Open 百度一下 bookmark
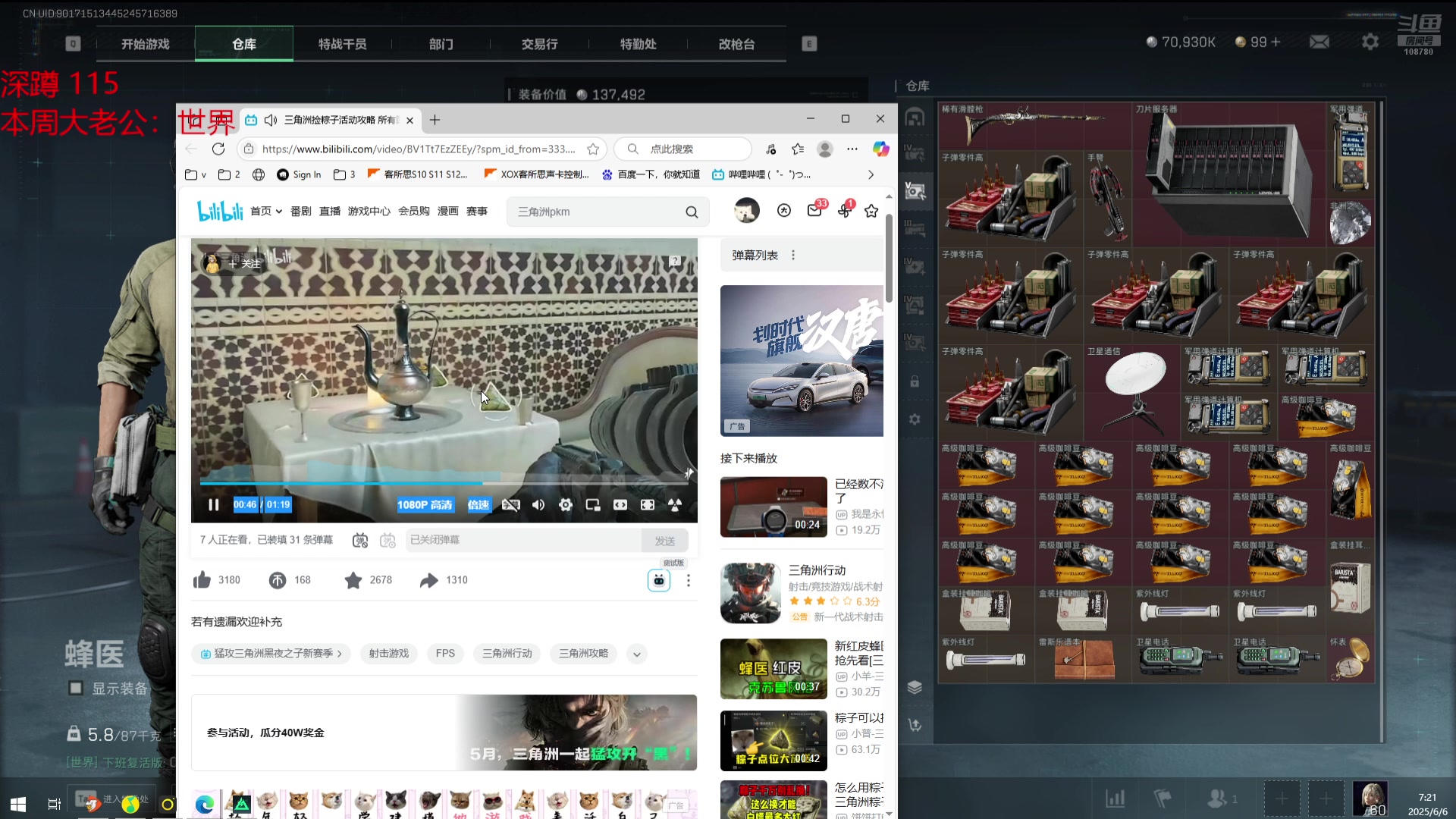Image resolution: width=1456 pixels, height=819 pixels. pos(651,174)
